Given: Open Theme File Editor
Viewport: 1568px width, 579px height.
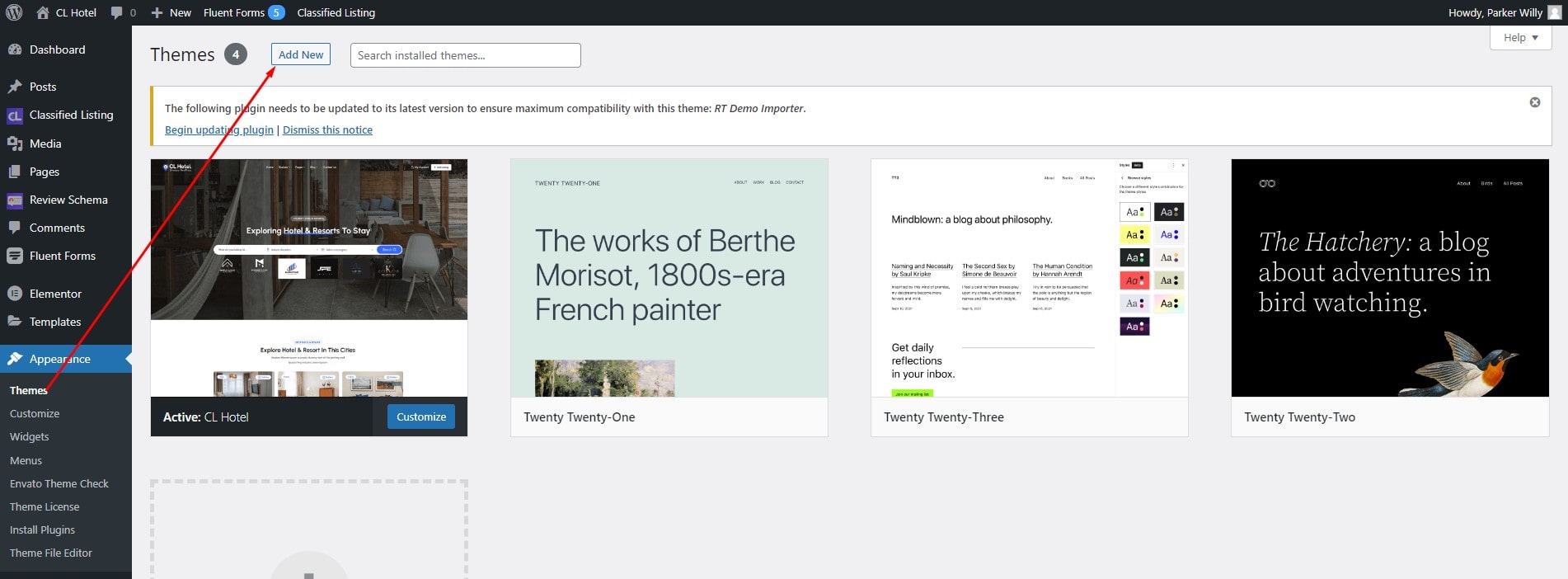Looking at the screenshot, I should (x=51, y=553).
